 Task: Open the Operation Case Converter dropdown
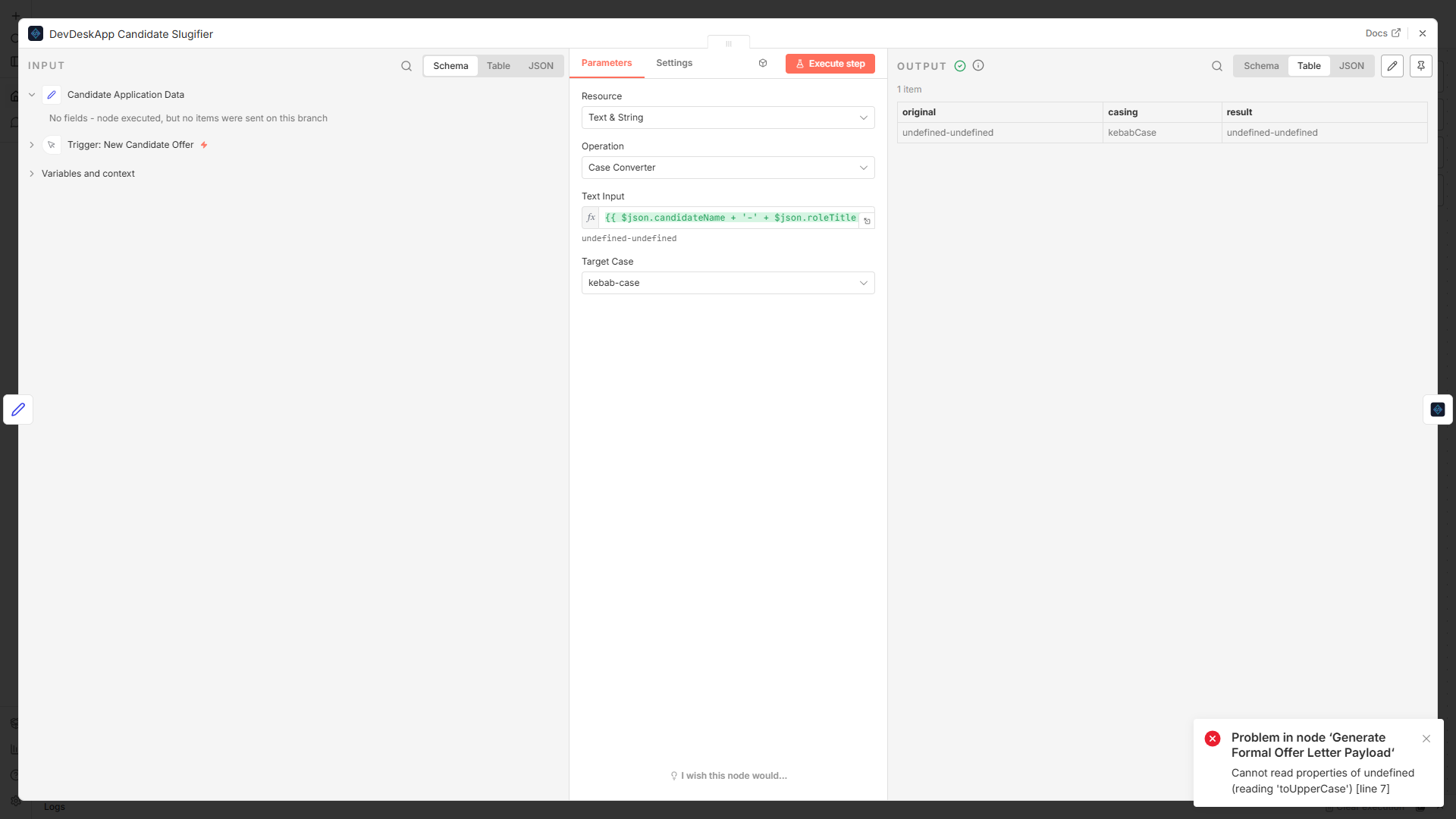pos(728,168)
